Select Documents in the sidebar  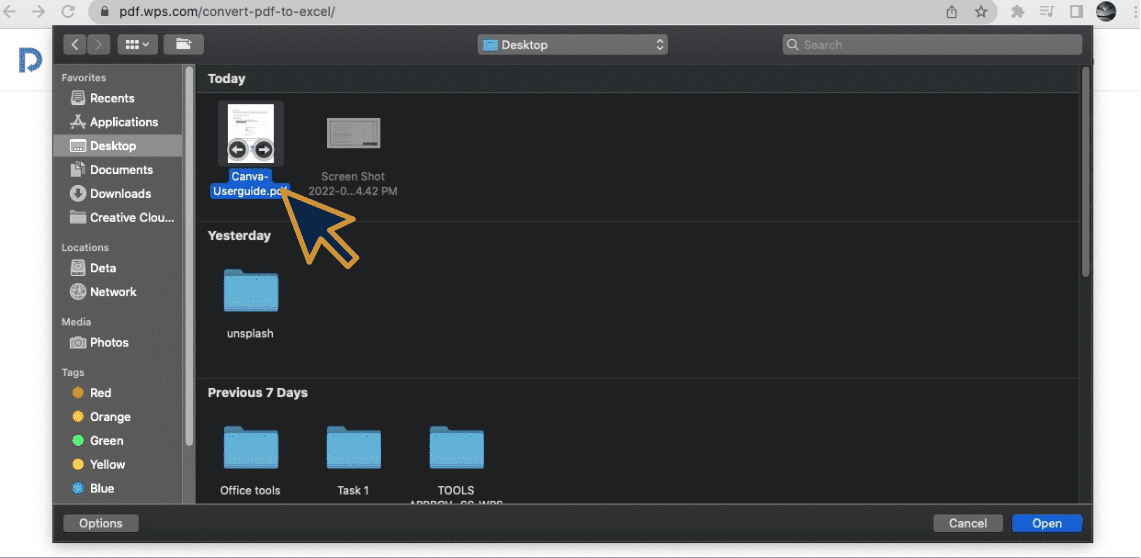pos(121,170)
